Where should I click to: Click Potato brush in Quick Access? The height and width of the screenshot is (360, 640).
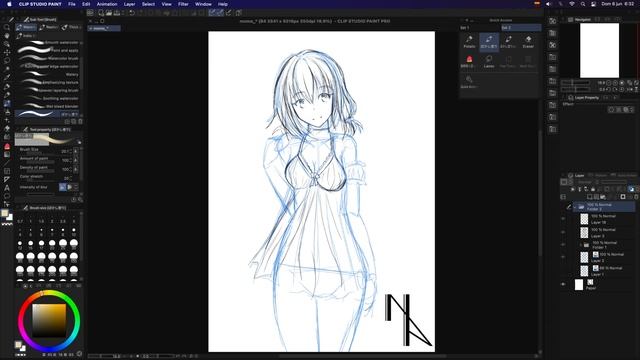pyautogui.click(x=469, y=42)
